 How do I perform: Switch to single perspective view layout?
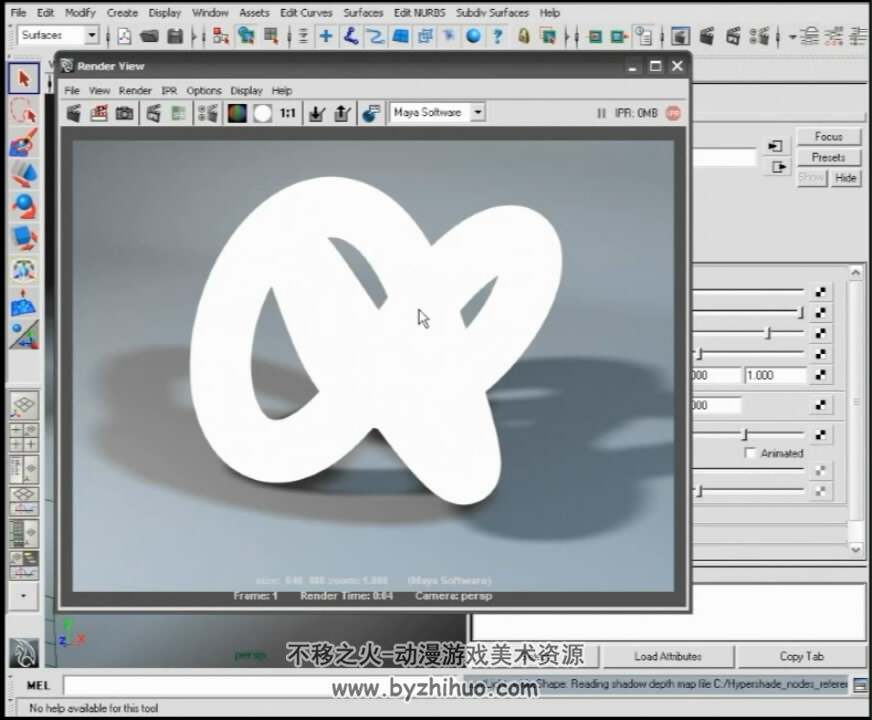23,405
